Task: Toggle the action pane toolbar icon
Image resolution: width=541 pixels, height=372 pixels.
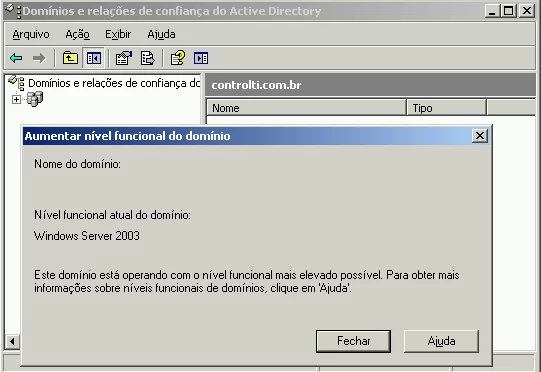Action: tap(201, 58)
